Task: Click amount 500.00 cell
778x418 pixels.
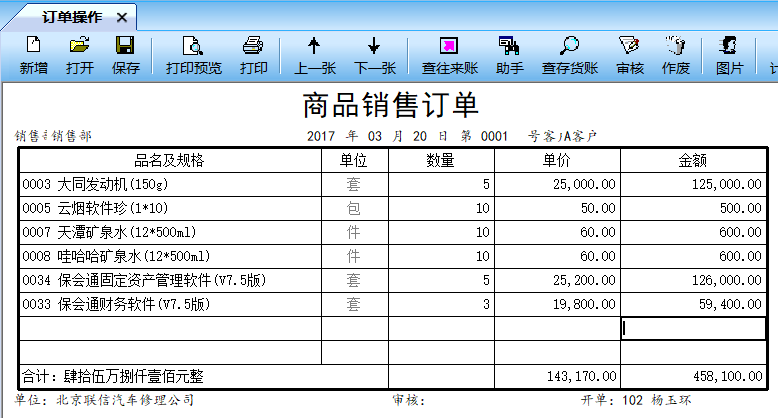Action: (x=693, y=209)
